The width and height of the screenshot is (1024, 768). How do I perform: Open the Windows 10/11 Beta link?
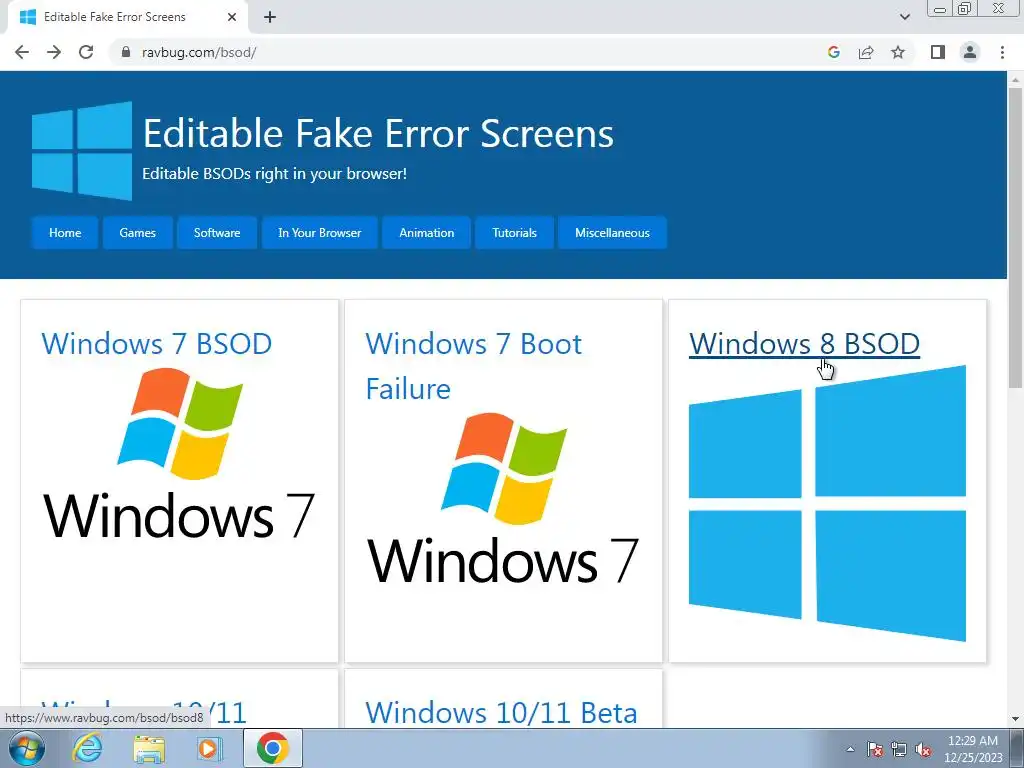coord(501,712)
